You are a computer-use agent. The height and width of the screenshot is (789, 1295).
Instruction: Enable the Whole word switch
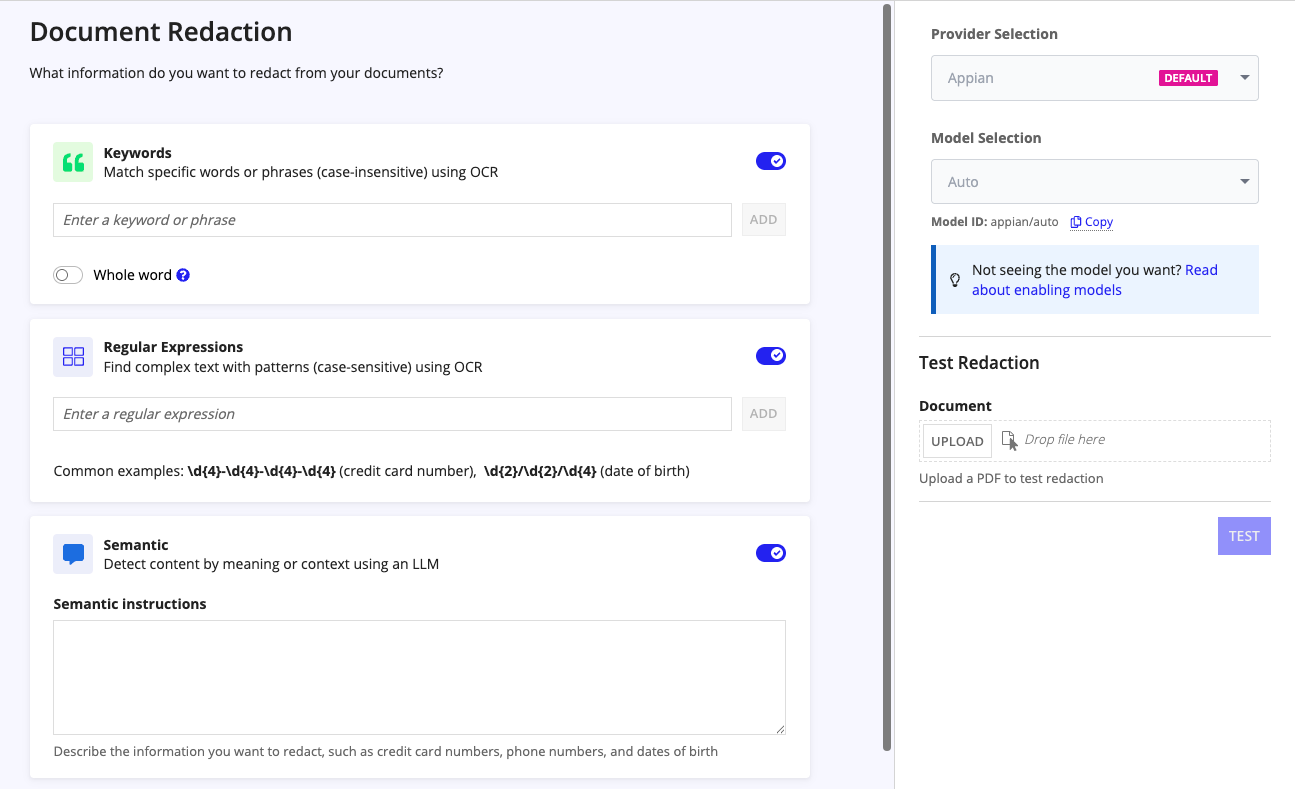[x=68, y=275]
